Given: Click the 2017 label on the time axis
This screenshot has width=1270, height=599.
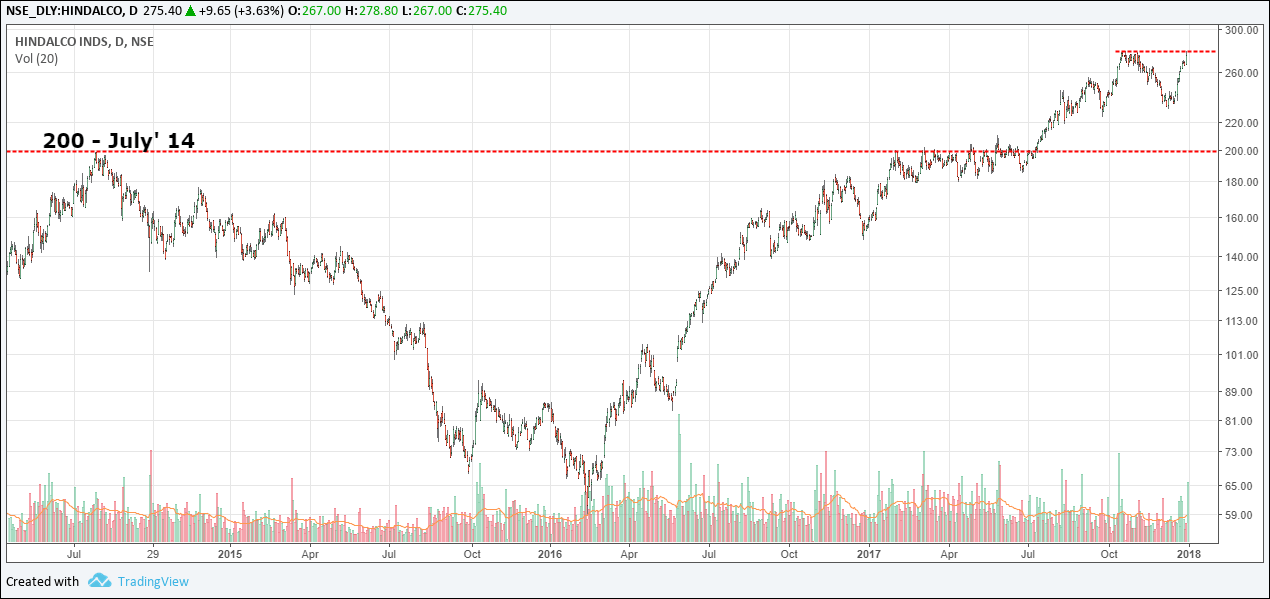Looking at the screenshot, I should pos(867,552).
